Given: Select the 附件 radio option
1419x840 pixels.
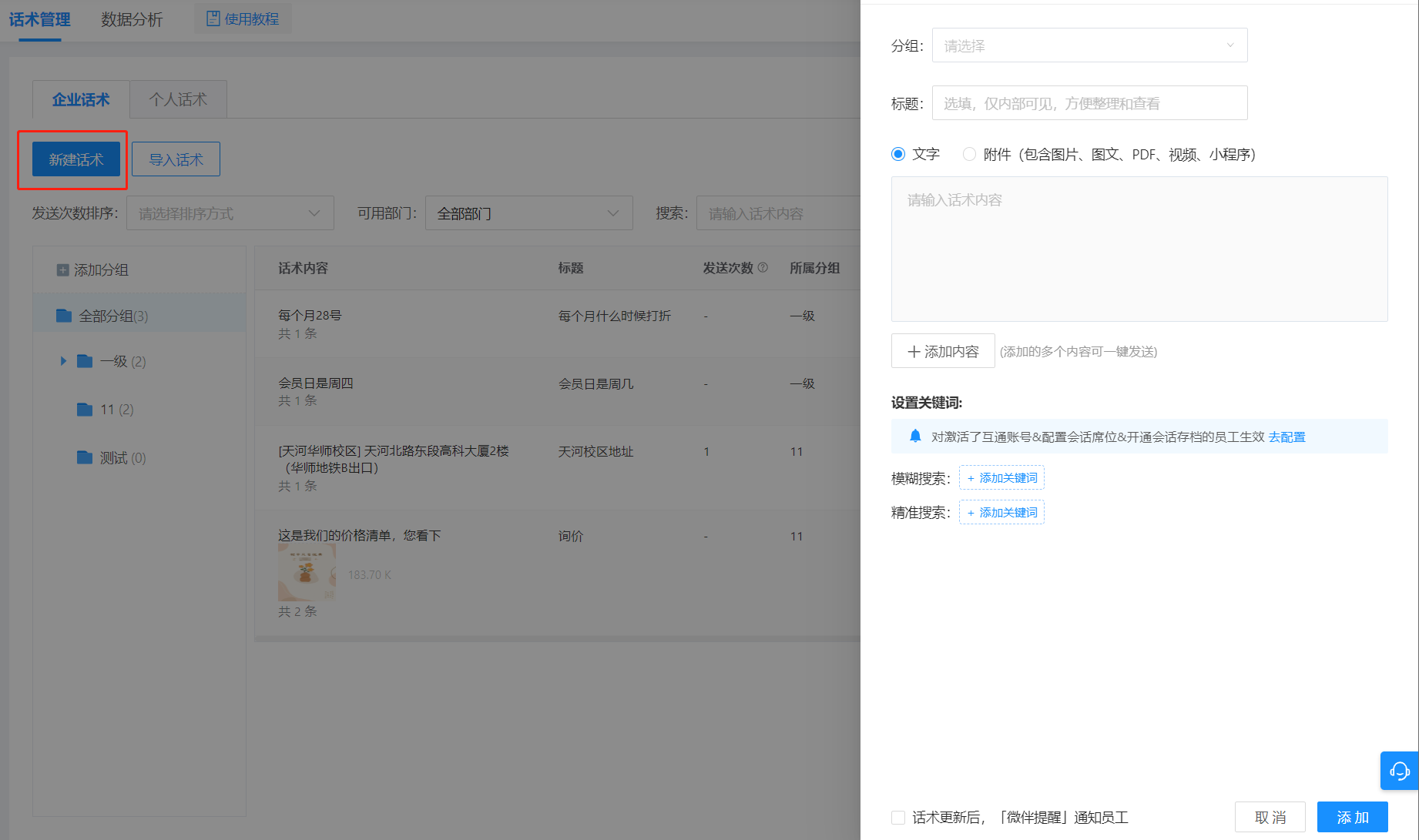Looking at the screenshot, I should click(x=969, y=154).
